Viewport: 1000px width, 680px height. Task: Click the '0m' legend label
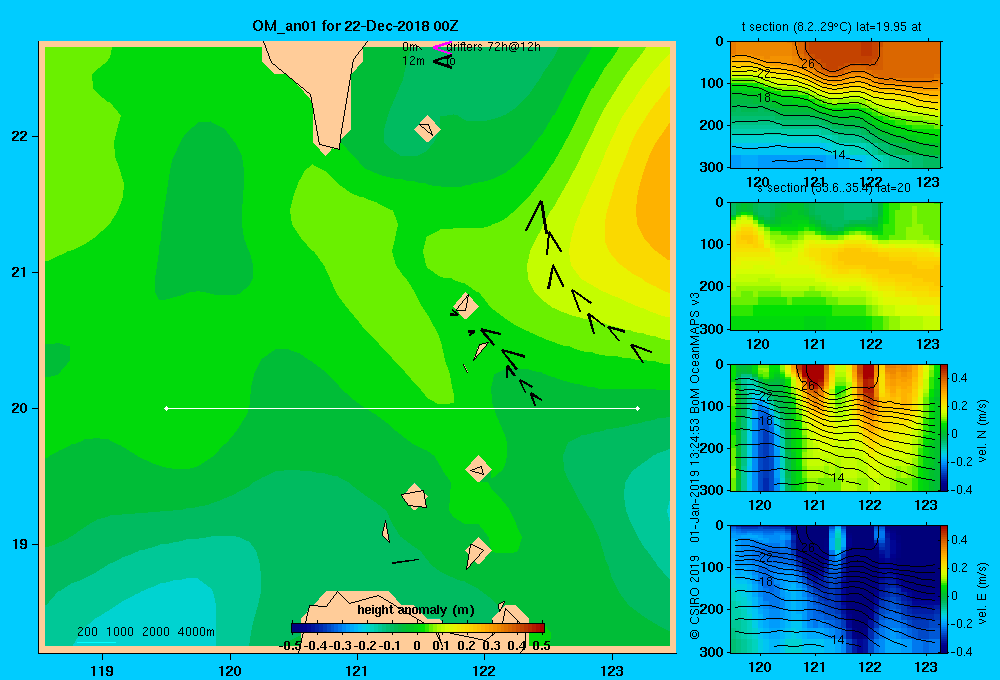411,47
